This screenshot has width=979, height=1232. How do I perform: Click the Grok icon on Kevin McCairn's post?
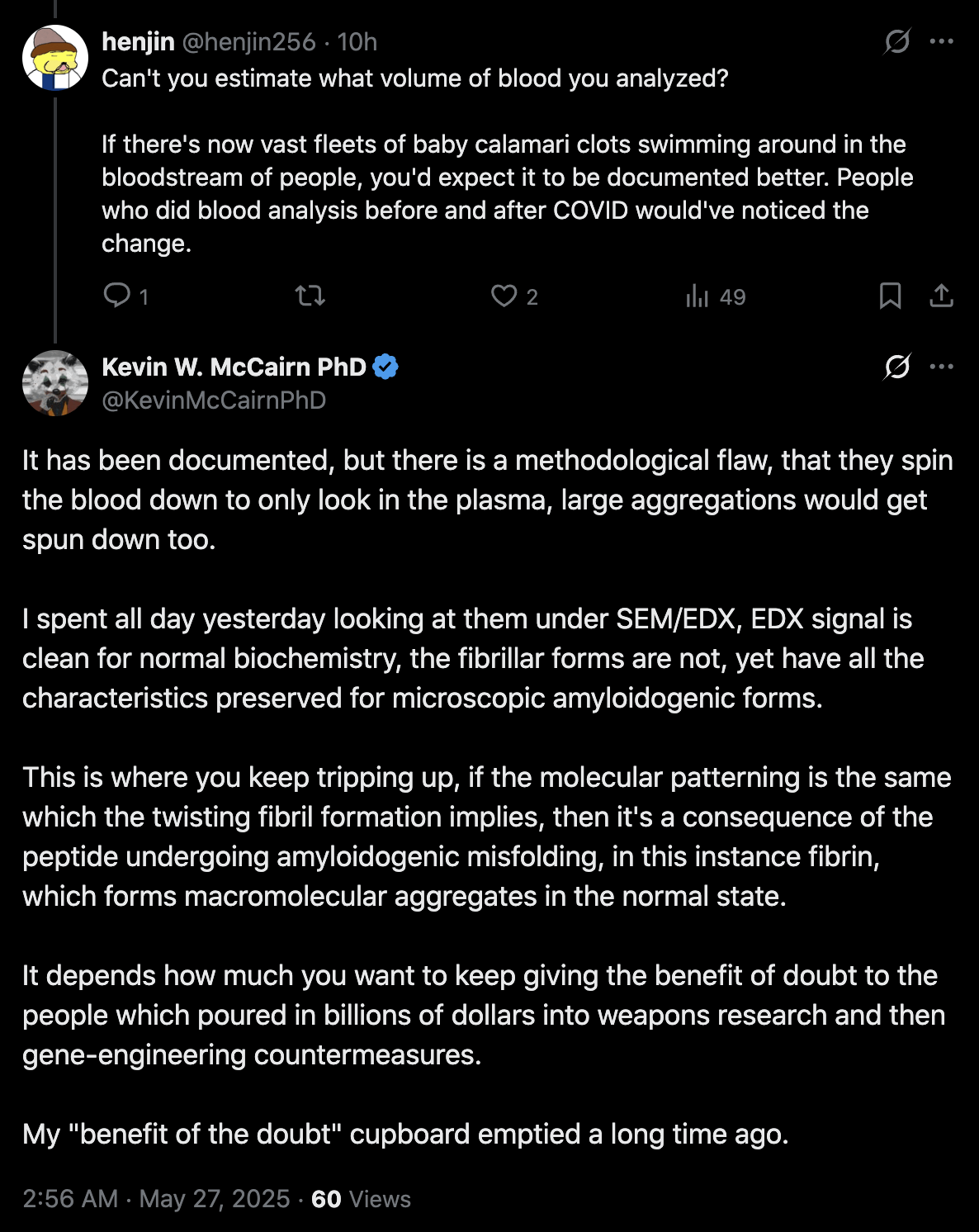tap(896, 367)
